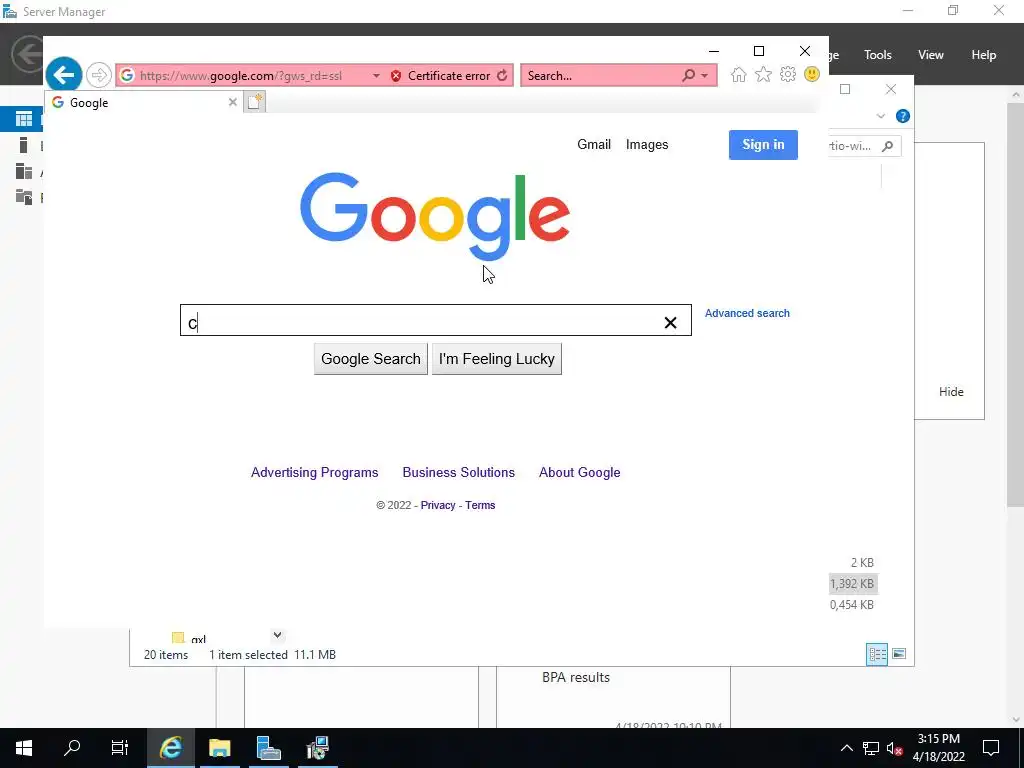
Task: Open IE Favorites star icon
Action: (763, 74)
